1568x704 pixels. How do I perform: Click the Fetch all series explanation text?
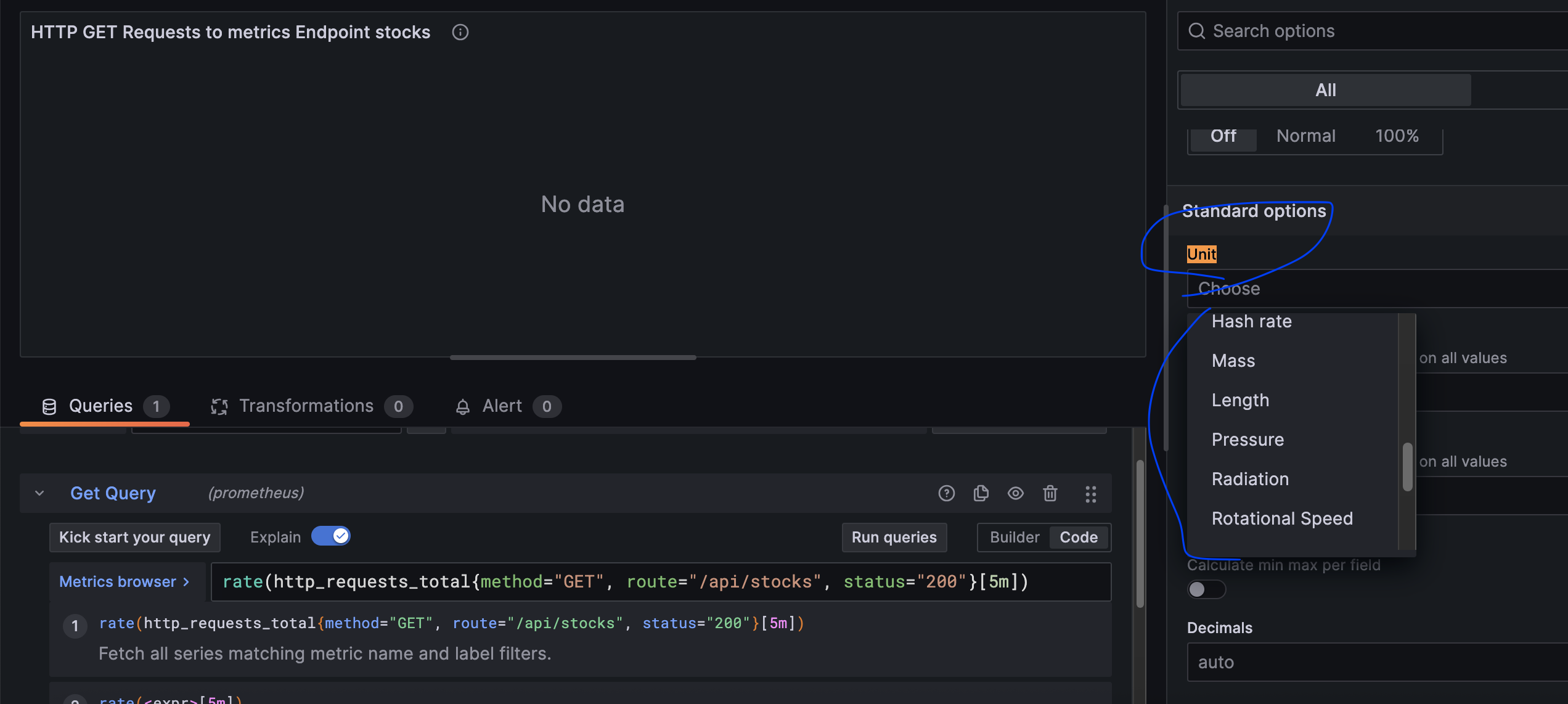coord(325,653)
